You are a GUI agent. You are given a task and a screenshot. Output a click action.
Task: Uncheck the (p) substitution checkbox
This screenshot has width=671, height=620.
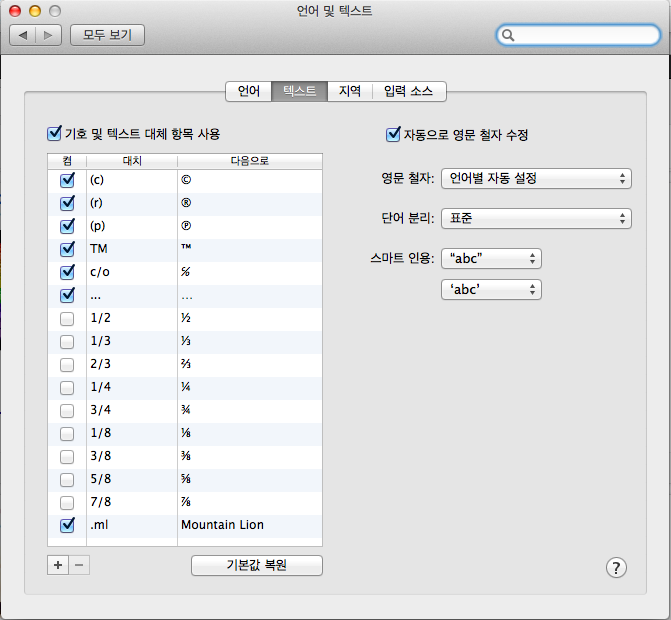pos(67,226)
